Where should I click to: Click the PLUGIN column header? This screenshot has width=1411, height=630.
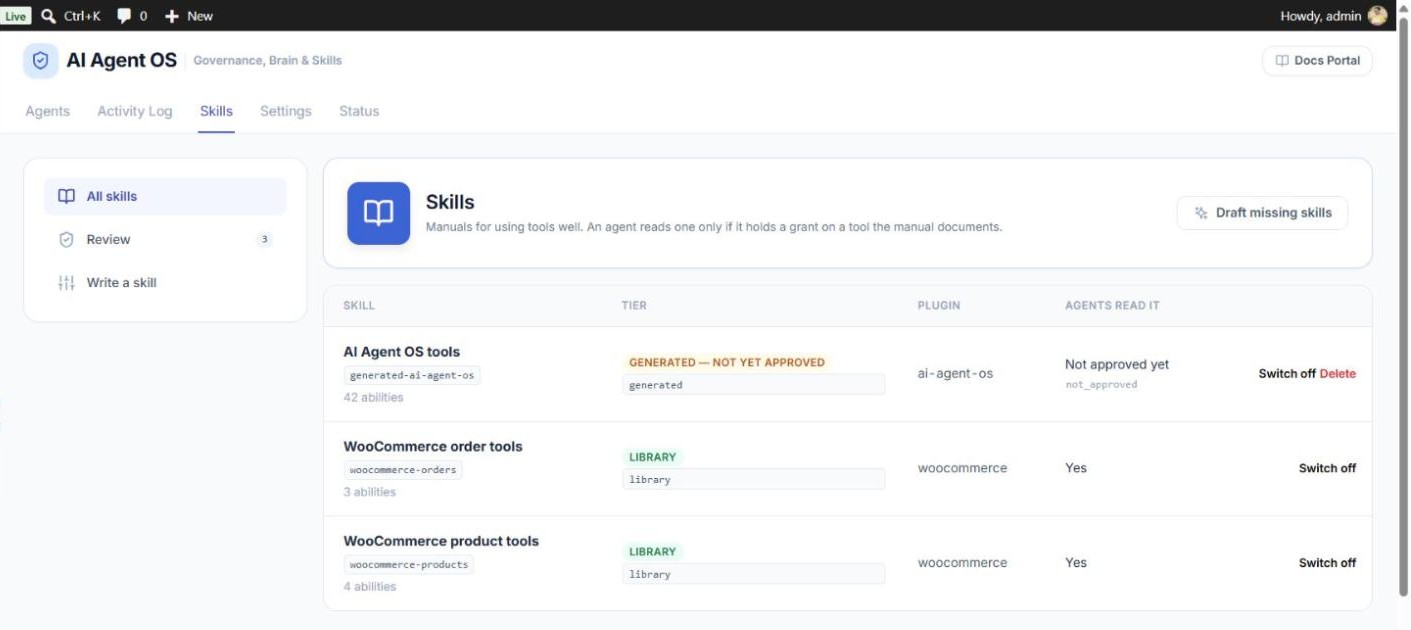939,306
